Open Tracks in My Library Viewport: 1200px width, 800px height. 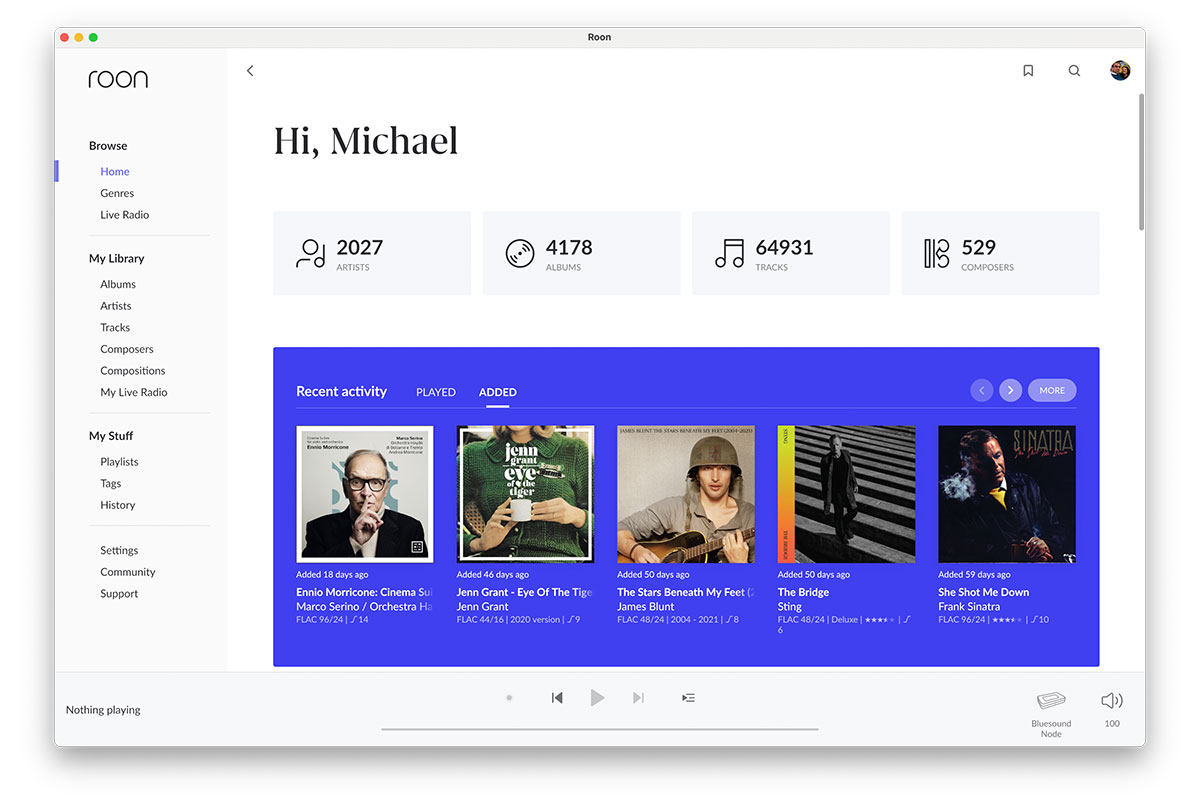tap(115, 328)
